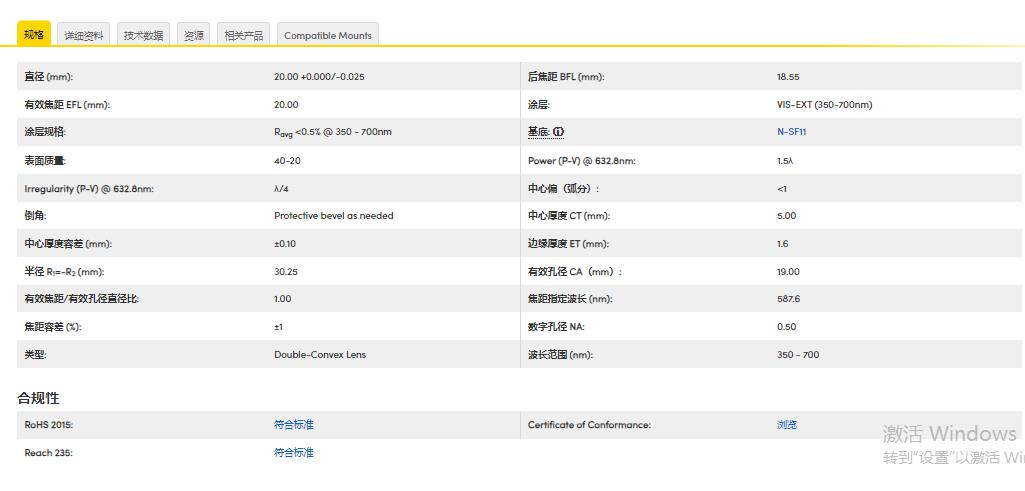
Task: Click the diameter value 20.00 +0.000/-0.025
Action: [319, 77]
